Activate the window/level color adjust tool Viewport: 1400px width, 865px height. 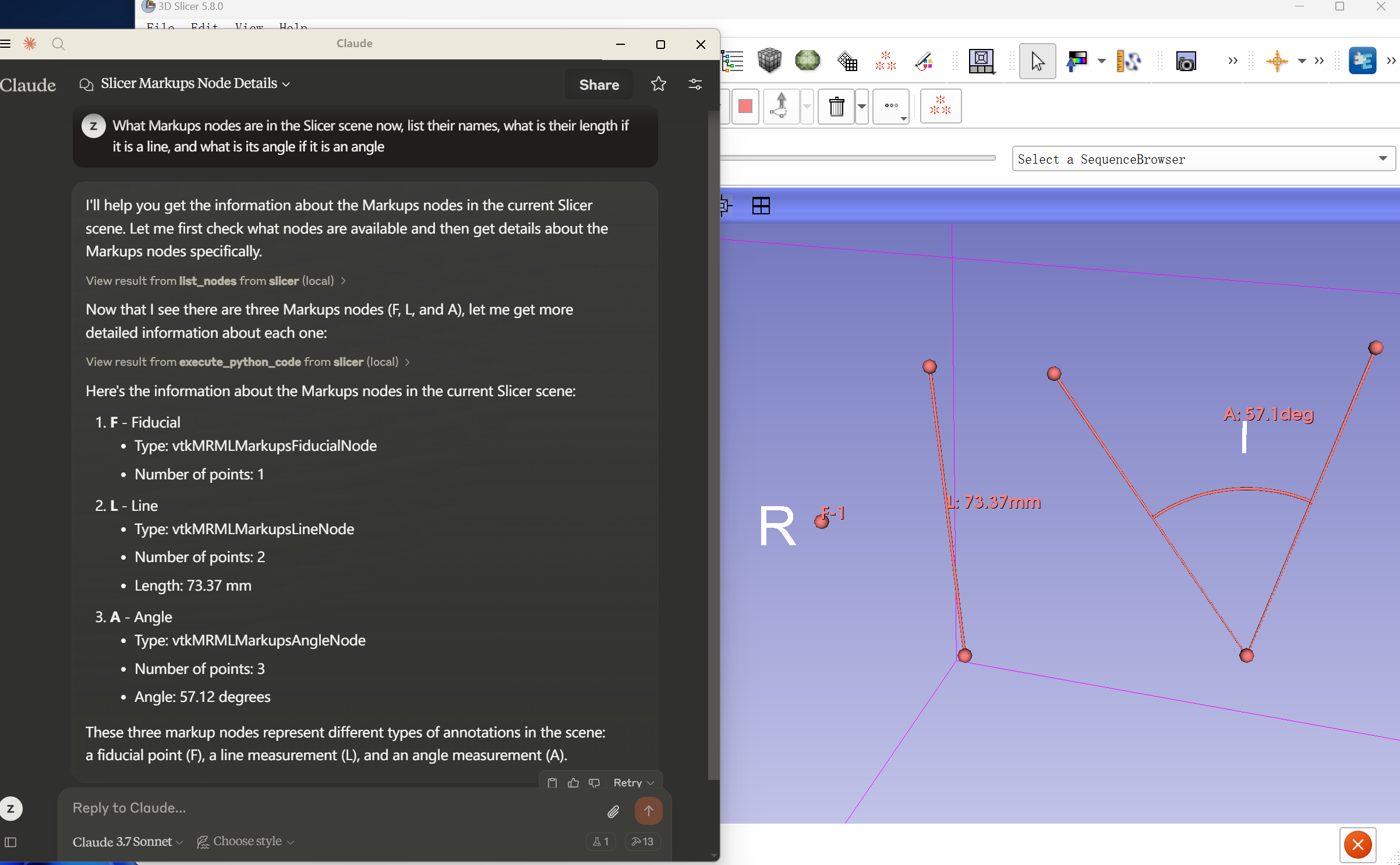[1077, 61]
